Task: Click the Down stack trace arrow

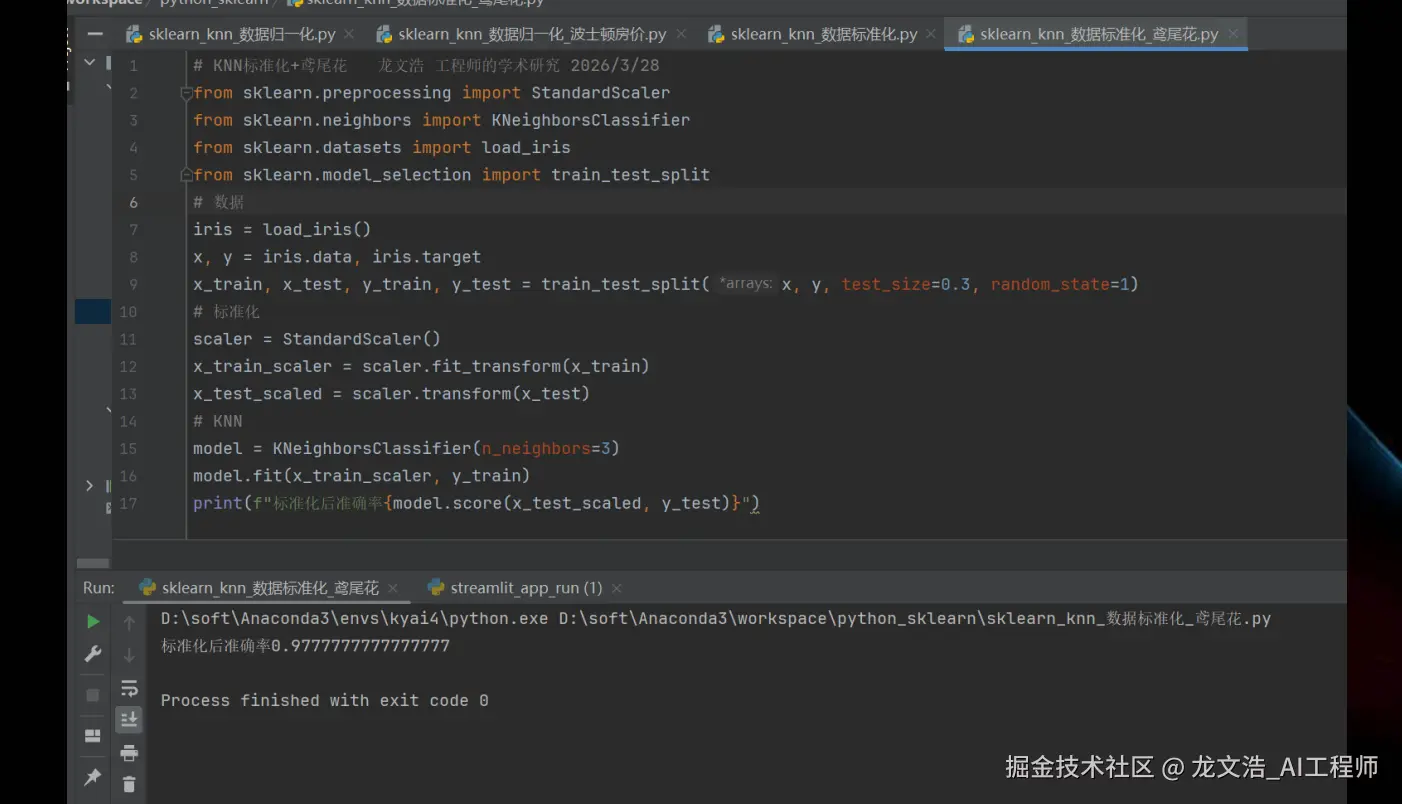Action: (129, 656)
